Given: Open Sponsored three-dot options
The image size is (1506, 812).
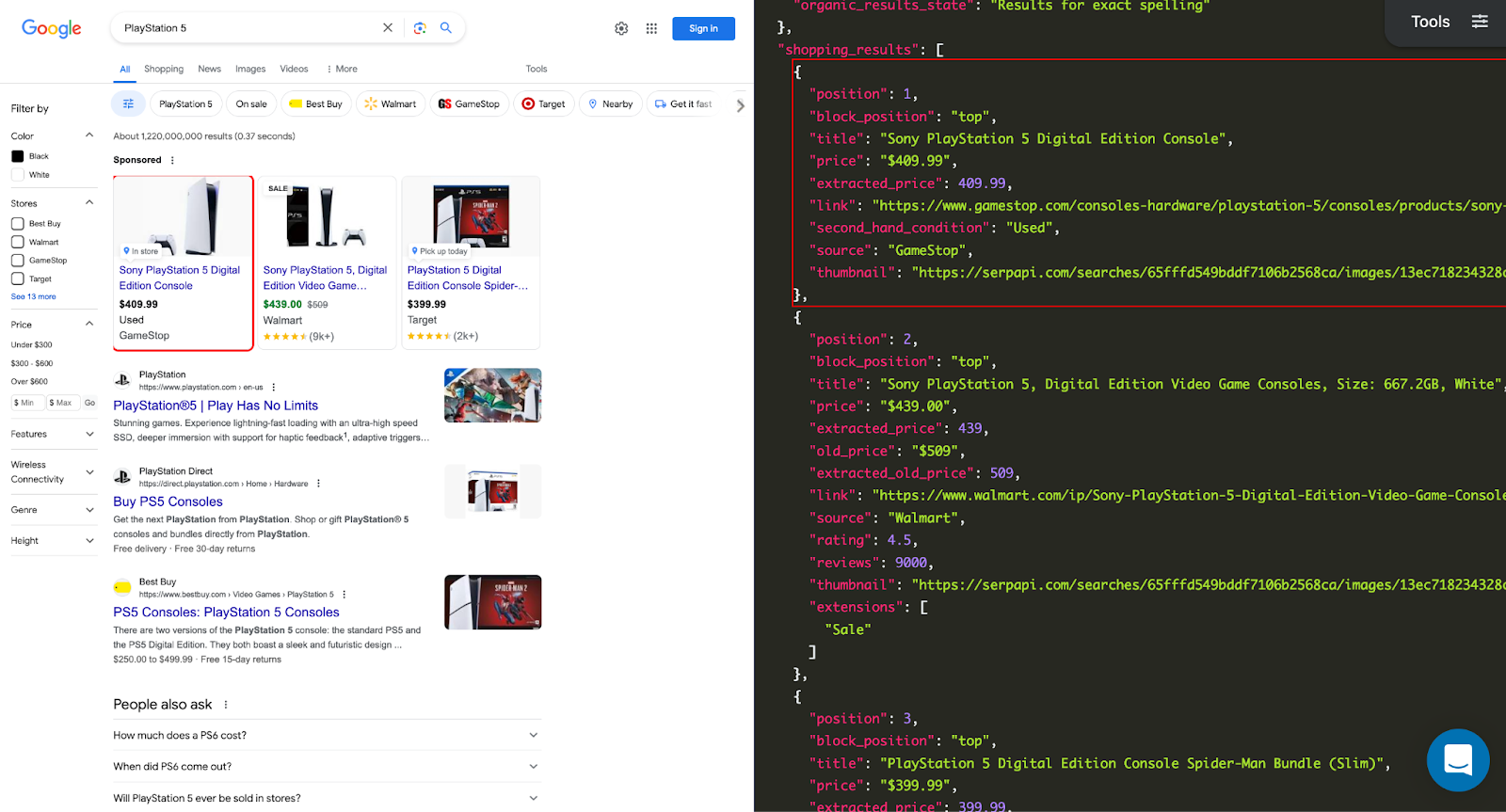Looking at the screenshot, I should [x=172, y=160].
